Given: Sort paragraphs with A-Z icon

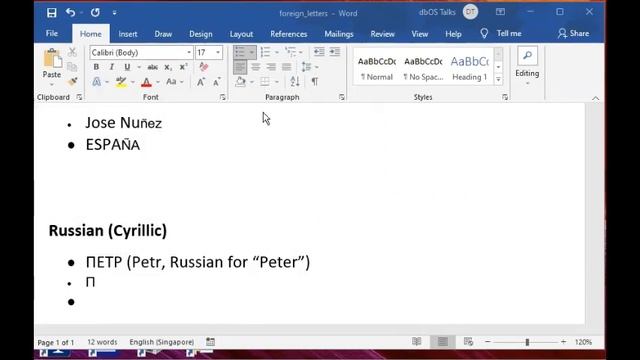Looking at the screenshot, I should (x=295, y=82).
